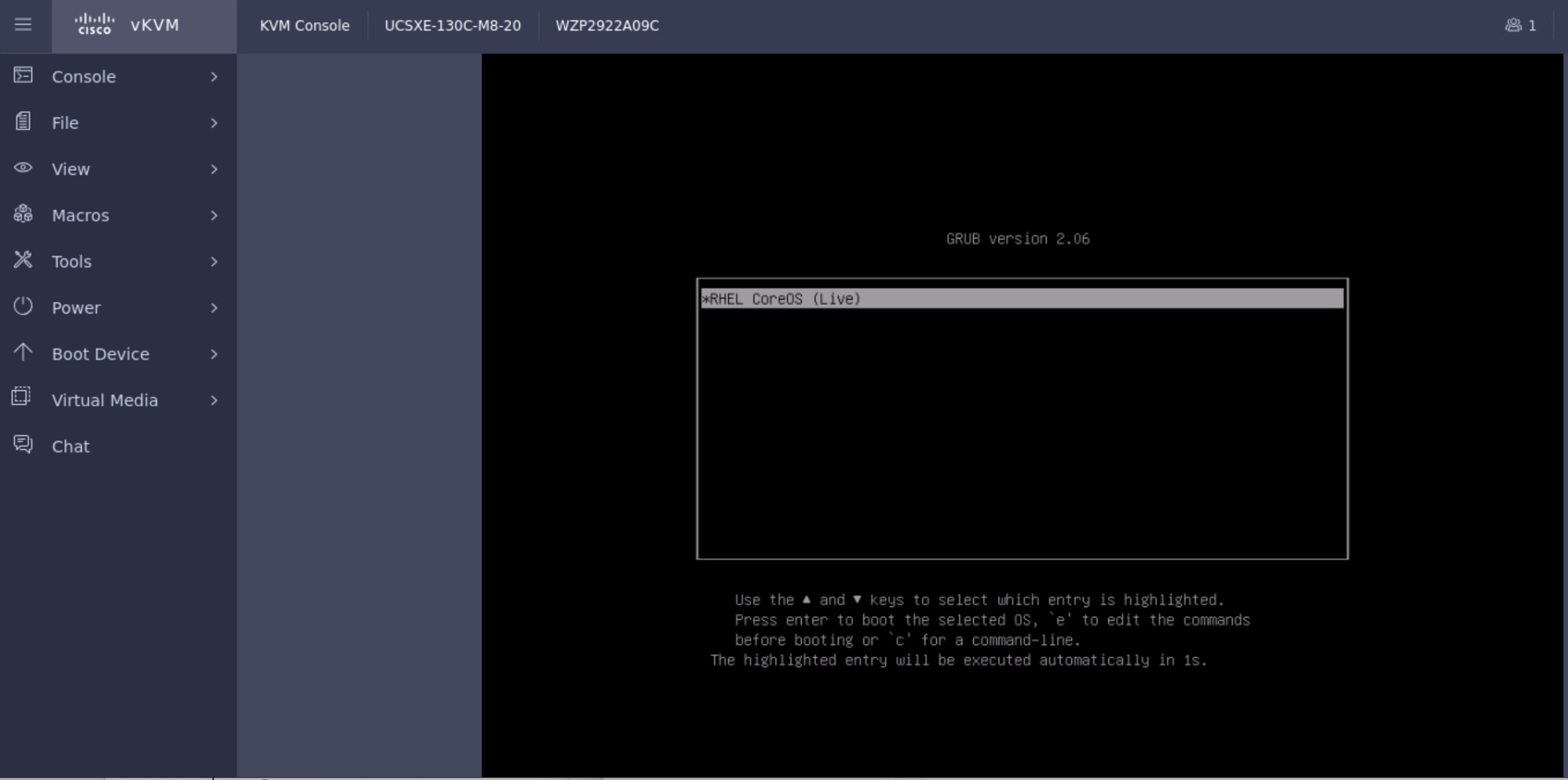Expand the Macros submenu chevron
This screenshot has height=780, width=1568.
pos(214,216)
